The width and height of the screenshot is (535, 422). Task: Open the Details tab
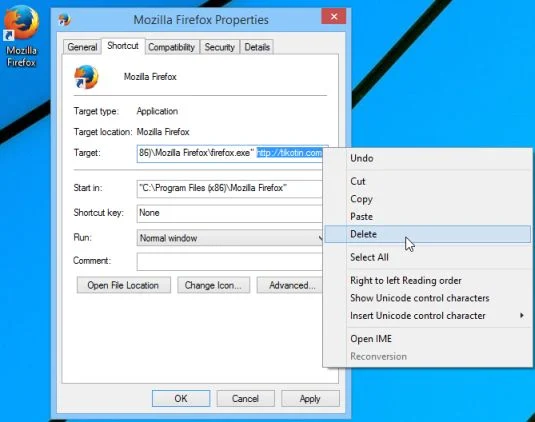[257, 47]
